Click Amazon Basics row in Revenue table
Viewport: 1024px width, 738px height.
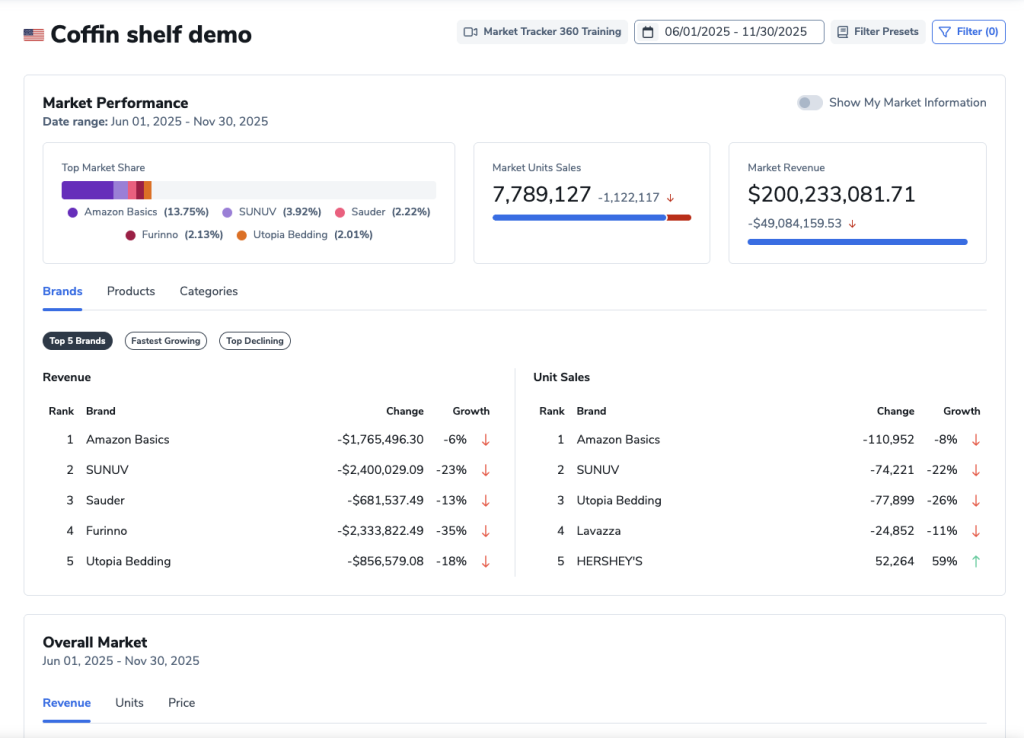pyautogui.click(x=128, y=440)
